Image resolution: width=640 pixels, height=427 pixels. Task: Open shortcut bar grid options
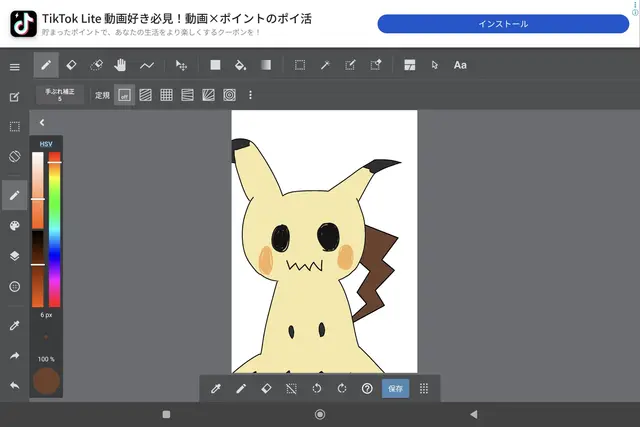click(424, 389)
